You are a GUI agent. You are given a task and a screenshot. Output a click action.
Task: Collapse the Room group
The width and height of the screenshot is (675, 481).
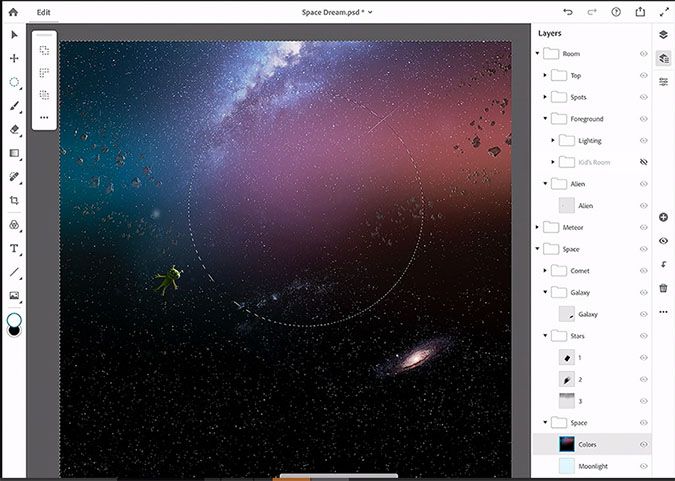pos(537,53)
